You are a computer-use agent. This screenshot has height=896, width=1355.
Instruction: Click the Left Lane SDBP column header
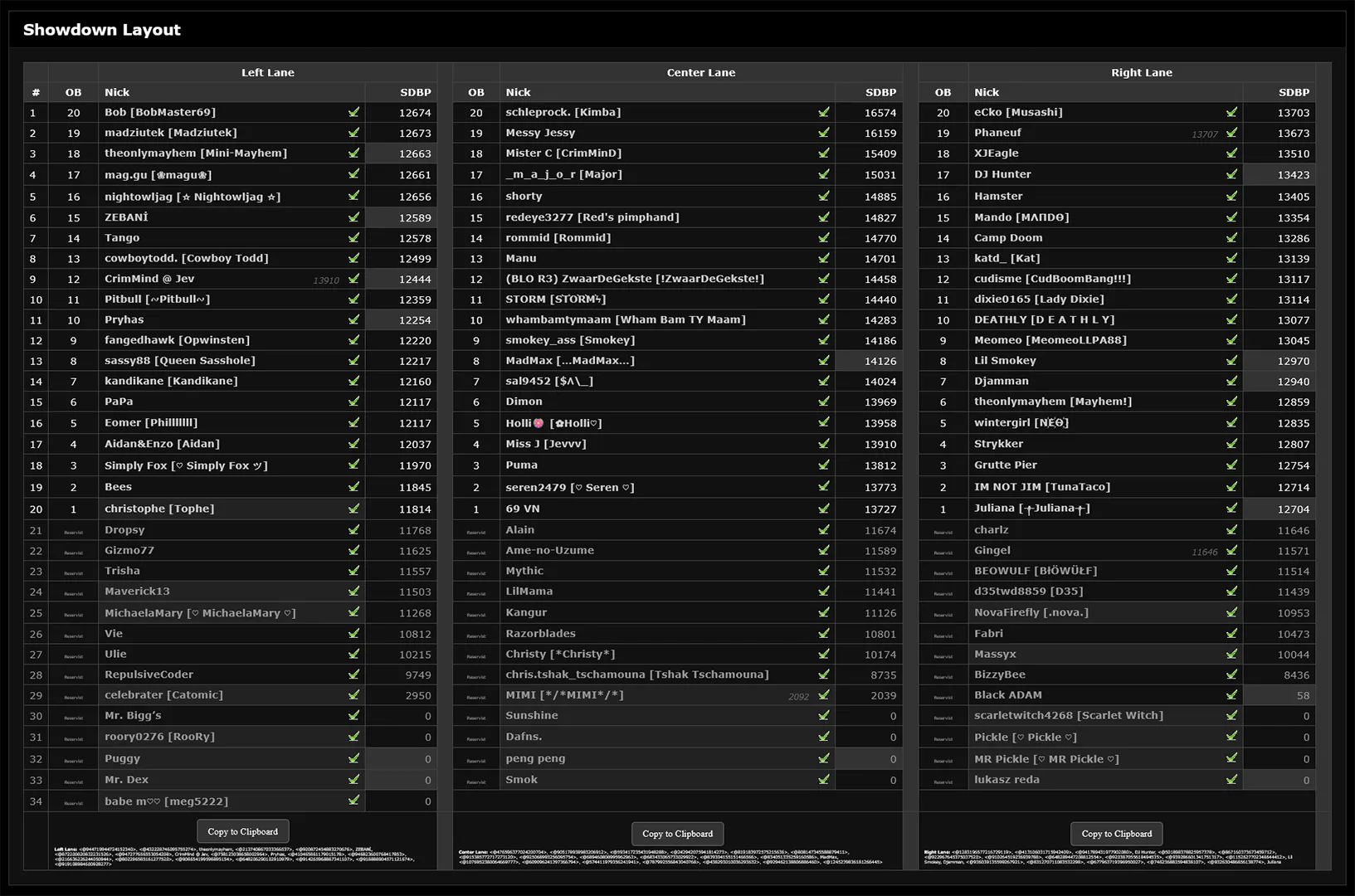pyautogui.click(x=415, y=92)
